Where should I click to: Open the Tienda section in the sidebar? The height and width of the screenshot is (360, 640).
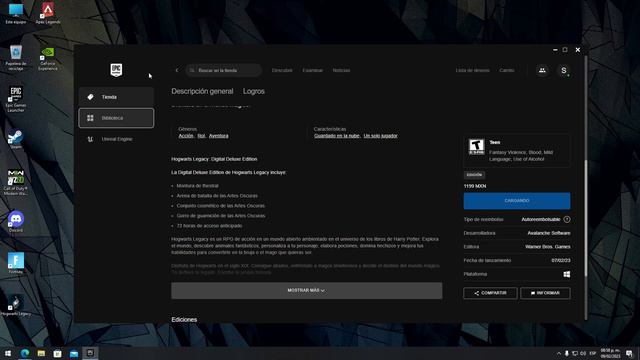click(116, 97)
